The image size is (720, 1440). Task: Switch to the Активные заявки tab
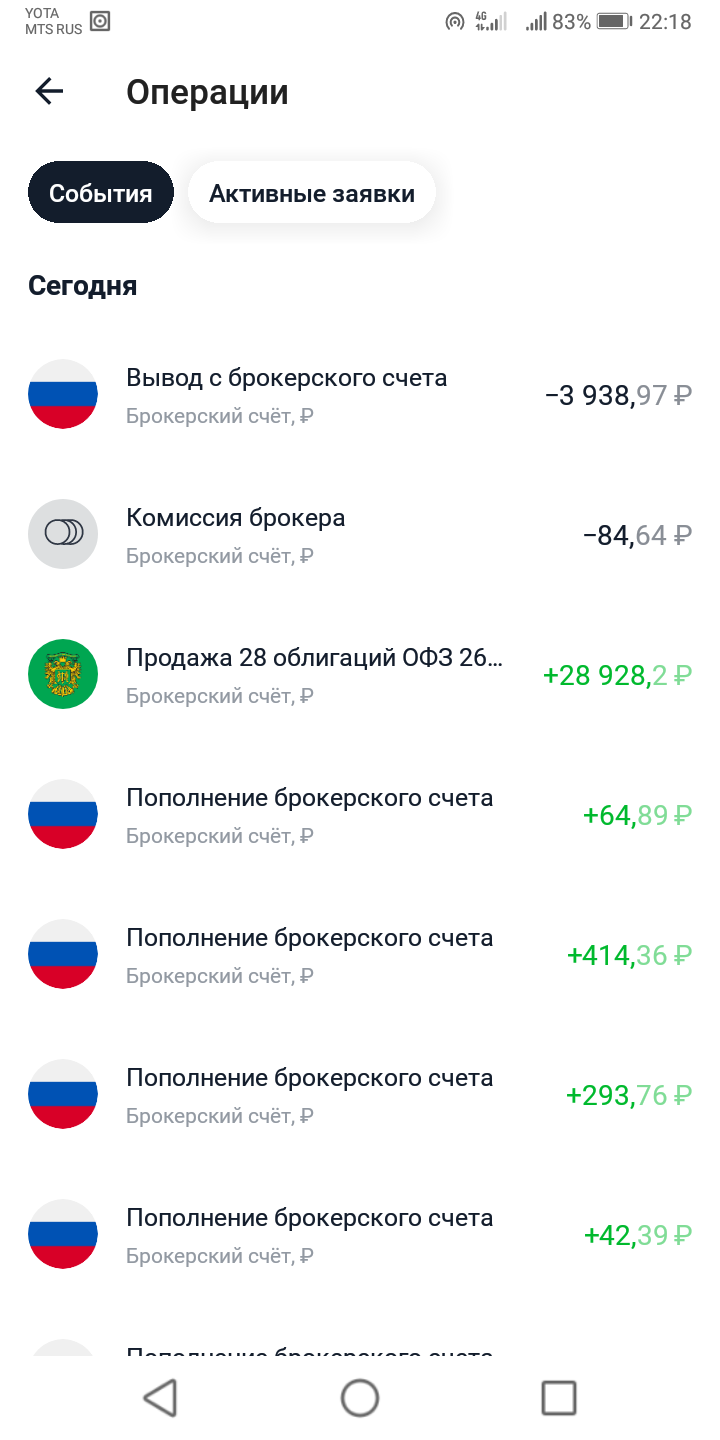[x=312, y=193]
